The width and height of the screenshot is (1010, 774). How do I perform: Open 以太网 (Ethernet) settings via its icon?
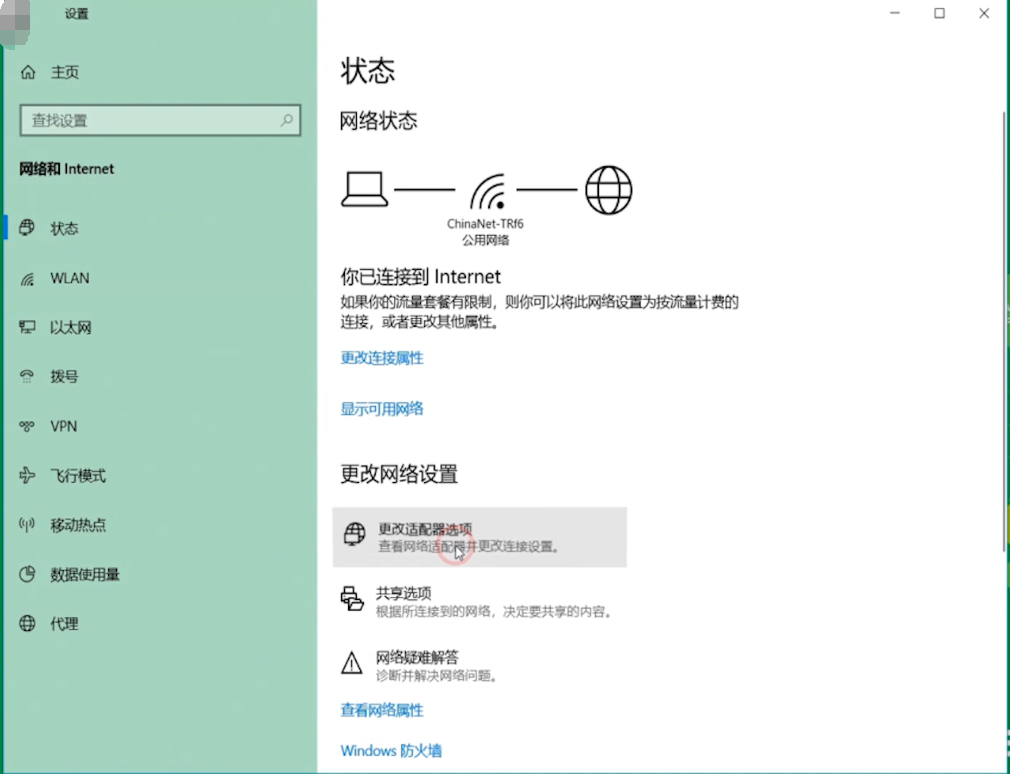point(28,327)
